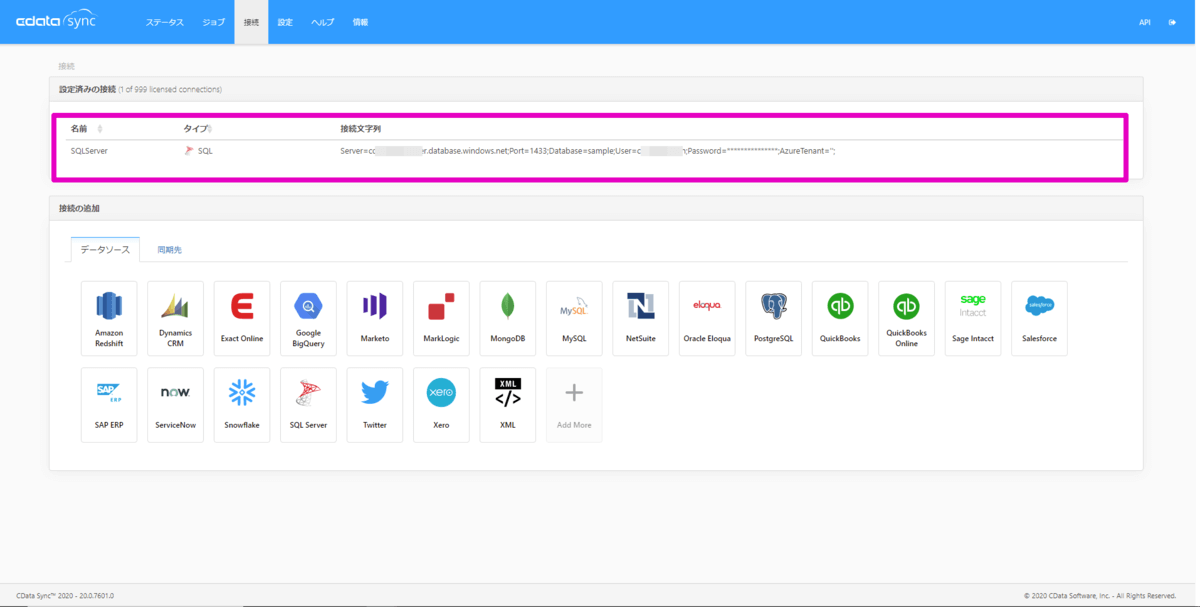Add a Xero connection
The image size is (1200, 607).
[x=441, y=405]
